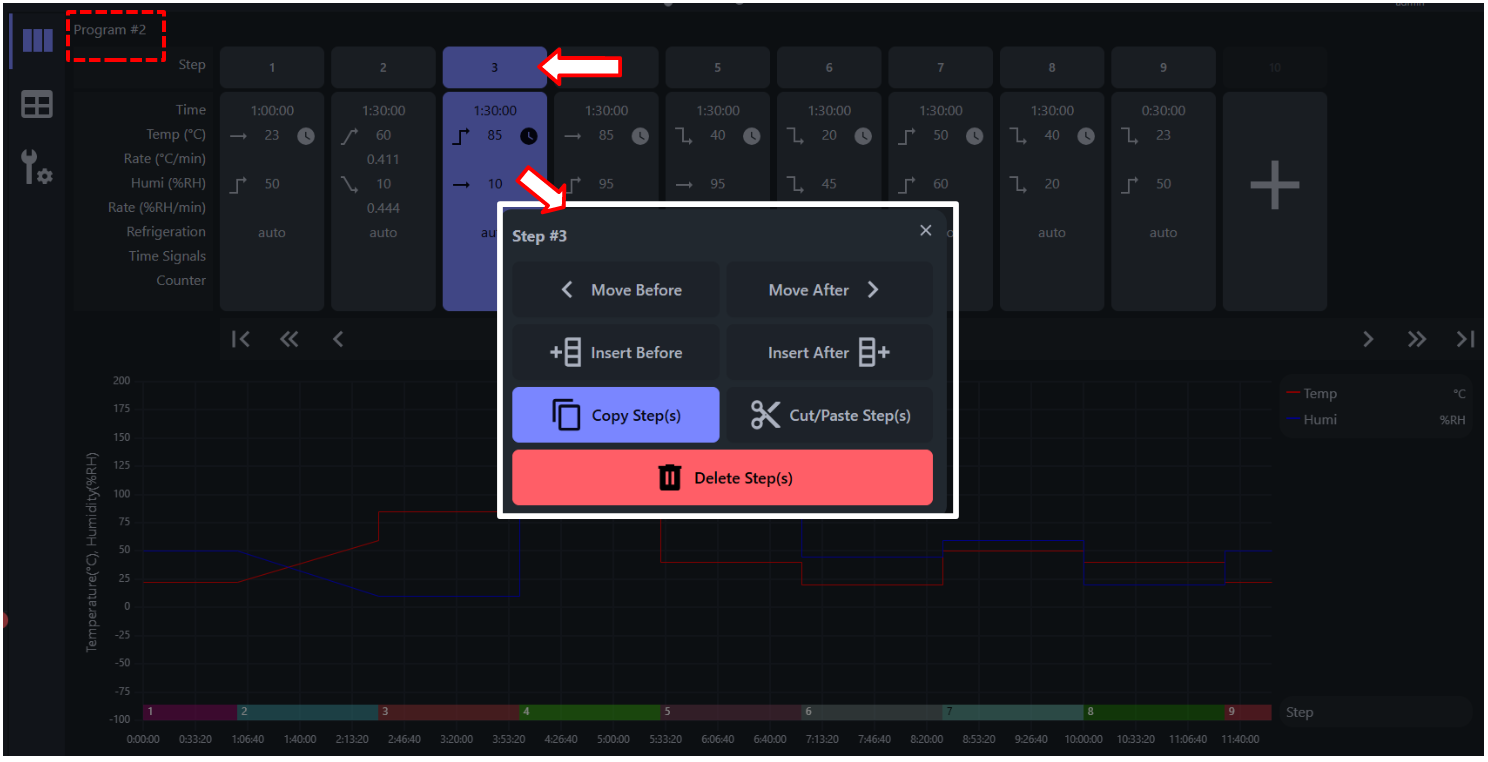Choose Insert After in the Step #3 menu
Viewport: 1488px width, 762px height.
pyautogui.click(x=829, y=353)
